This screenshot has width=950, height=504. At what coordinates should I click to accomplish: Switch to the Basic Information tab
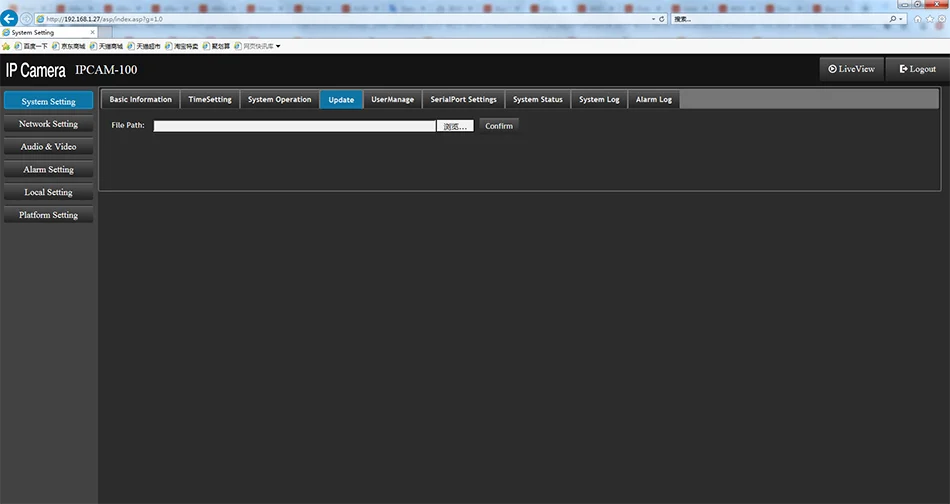tap(141, 99)
